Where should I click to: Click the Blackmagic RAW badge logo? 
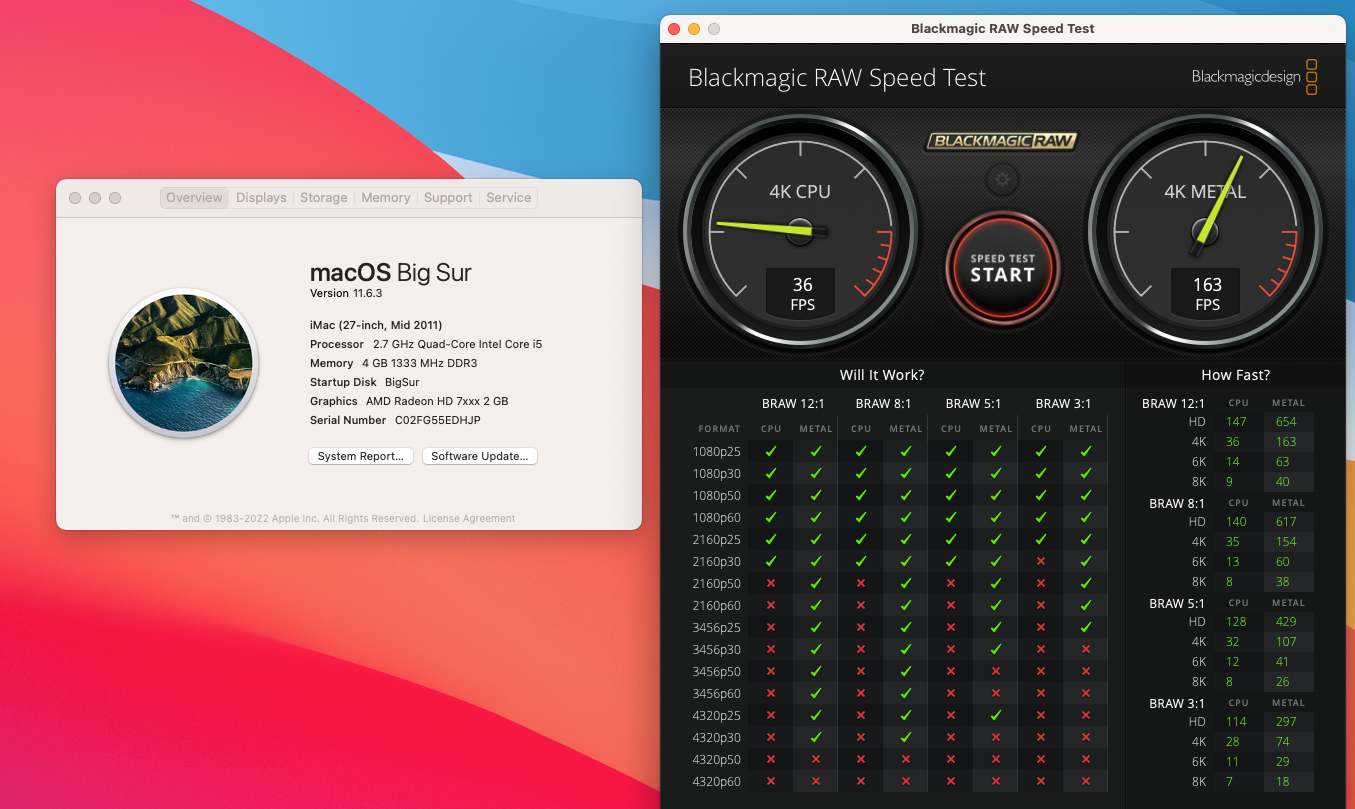click(1002, 141)
